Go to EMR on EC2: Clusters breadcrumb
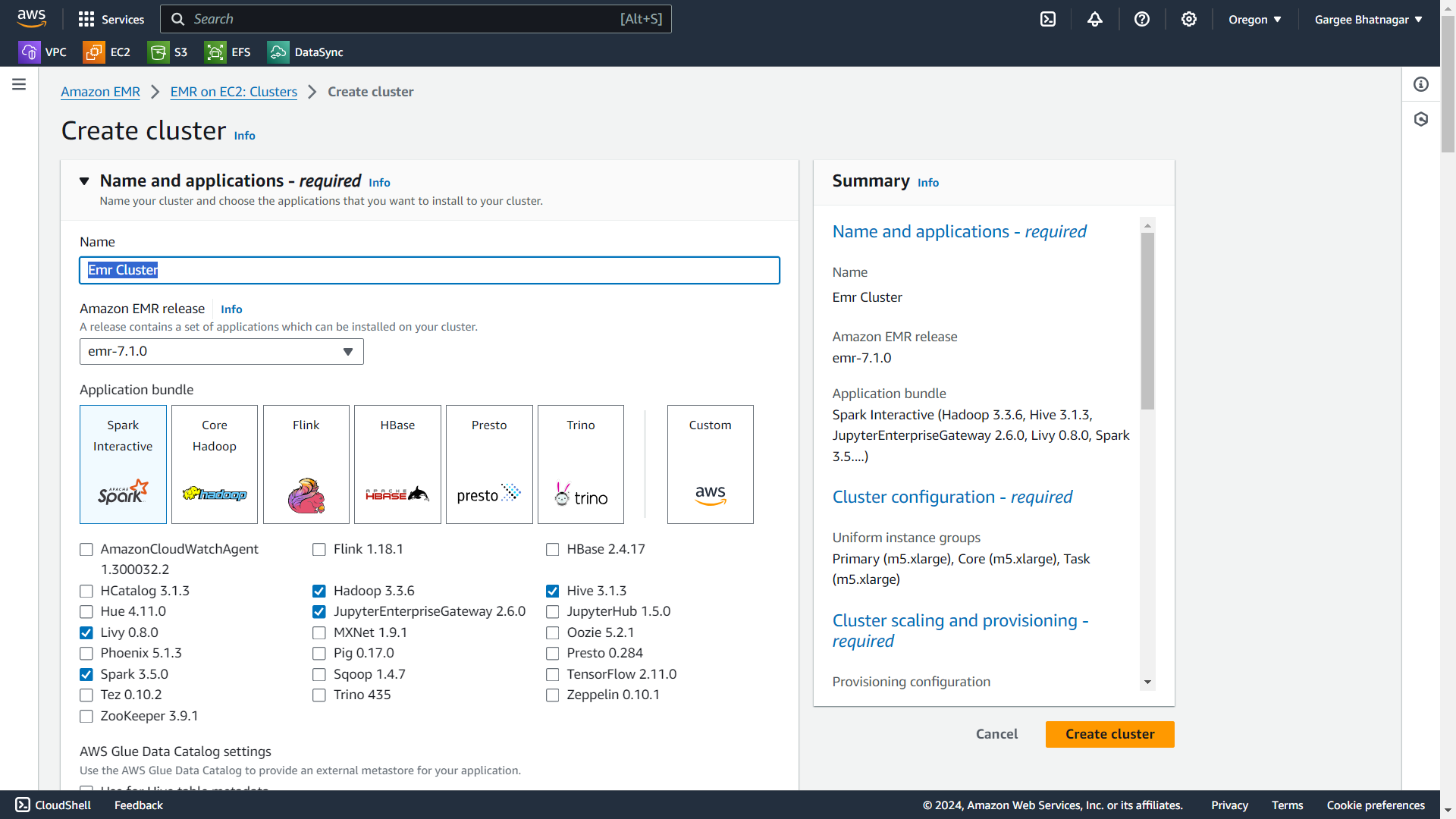Image resolution: width=1456 pixels, height=819 pixels. 234,92
